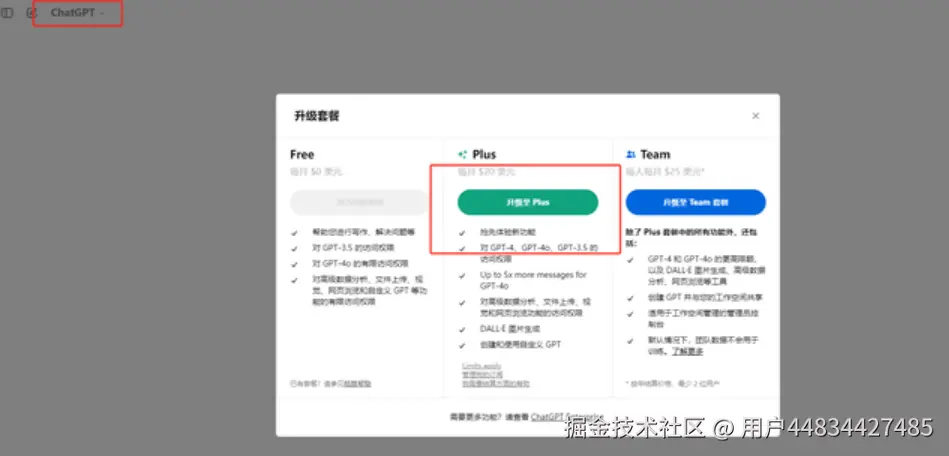Open the Limits apply link
This screenshot has height=456, width=949.
click(481, 366)
